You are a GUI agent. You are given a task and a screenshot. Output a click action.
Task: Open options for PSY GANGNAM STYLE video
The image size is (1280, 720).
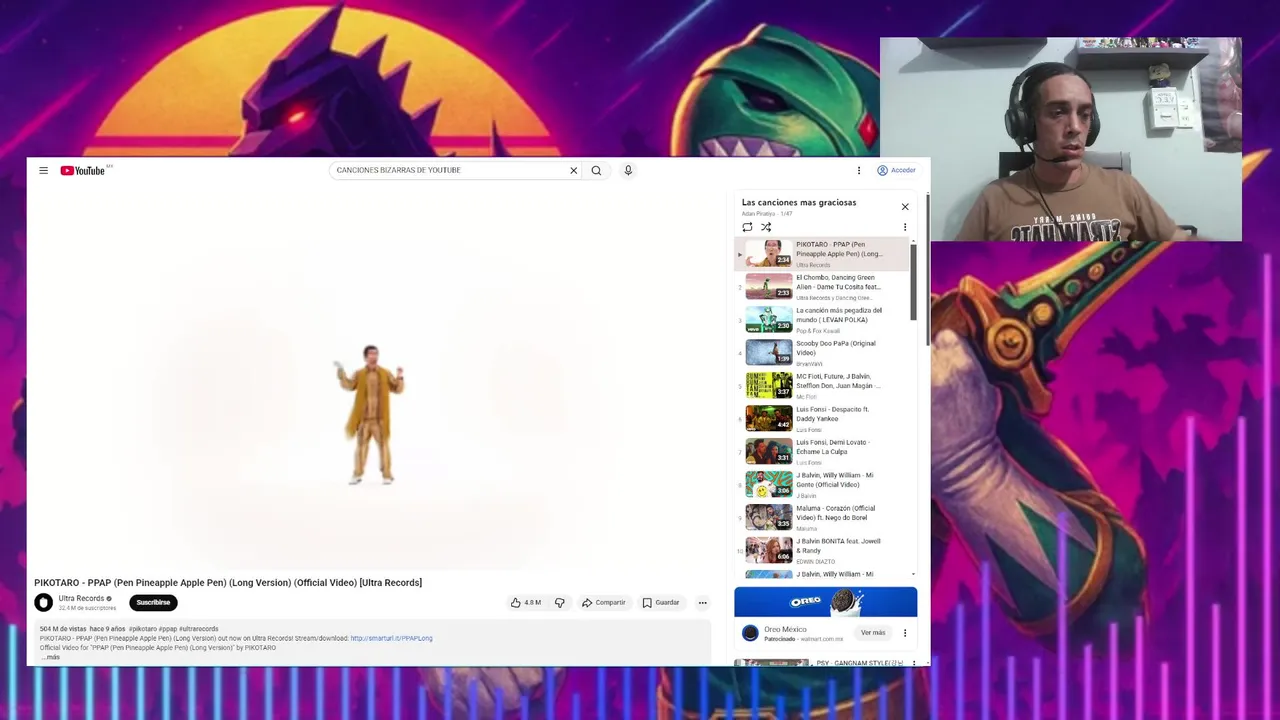point(913,663)
